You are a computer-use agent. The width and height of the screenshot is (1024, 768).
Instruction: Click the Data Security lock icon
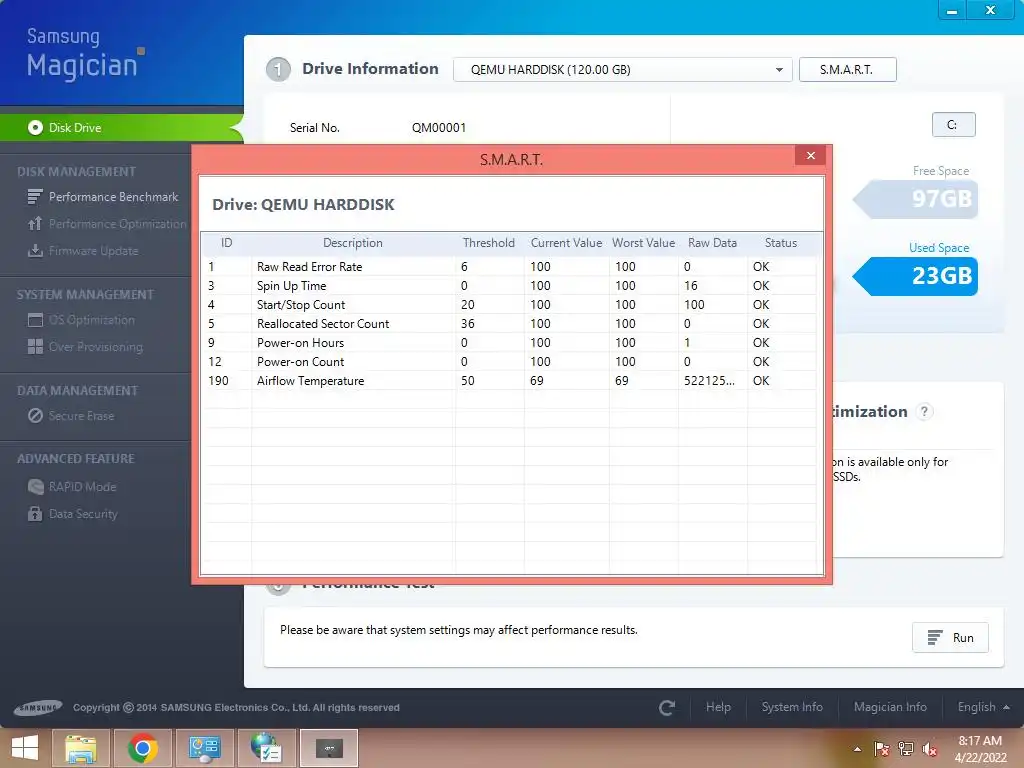tap(35, 514)
